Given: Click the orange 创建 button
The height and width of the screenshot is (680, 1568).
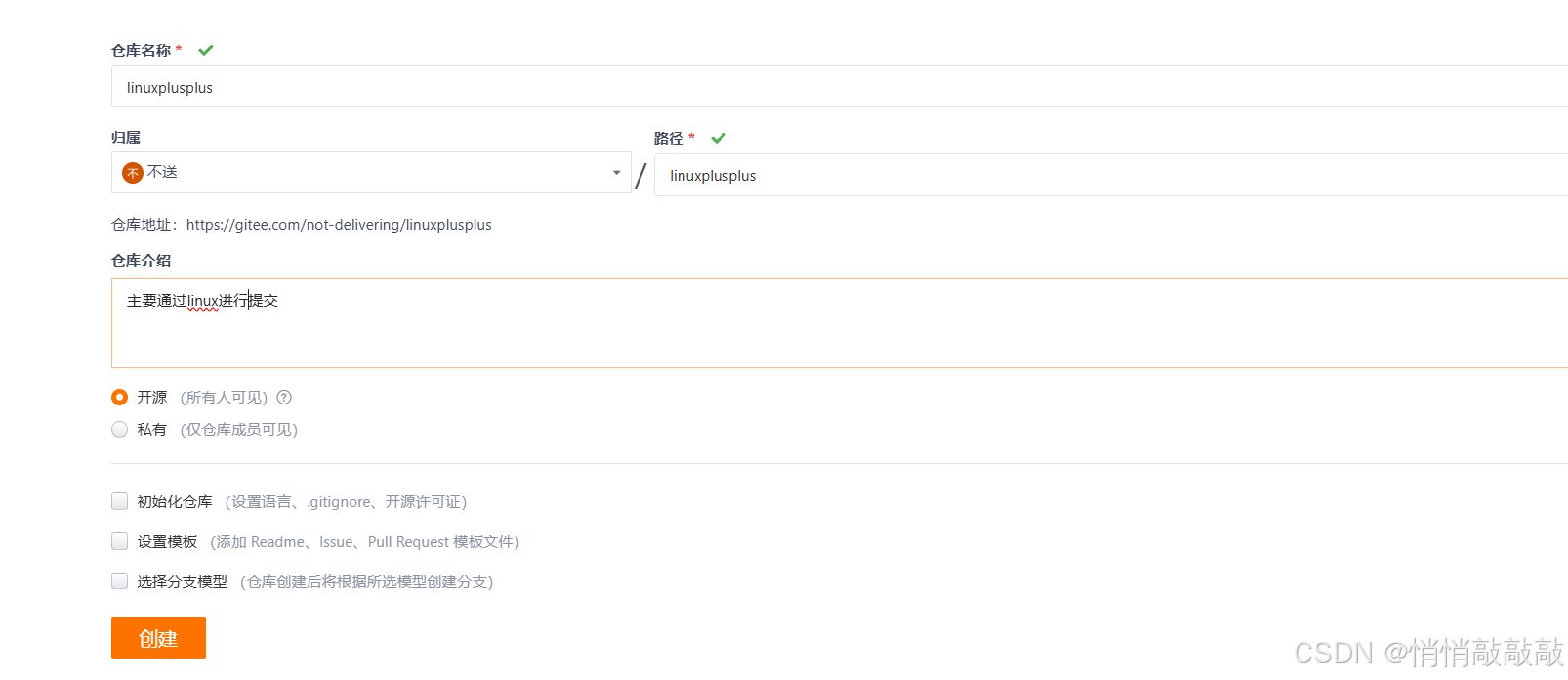Looking at the screenshot, I should click(158, 638).
